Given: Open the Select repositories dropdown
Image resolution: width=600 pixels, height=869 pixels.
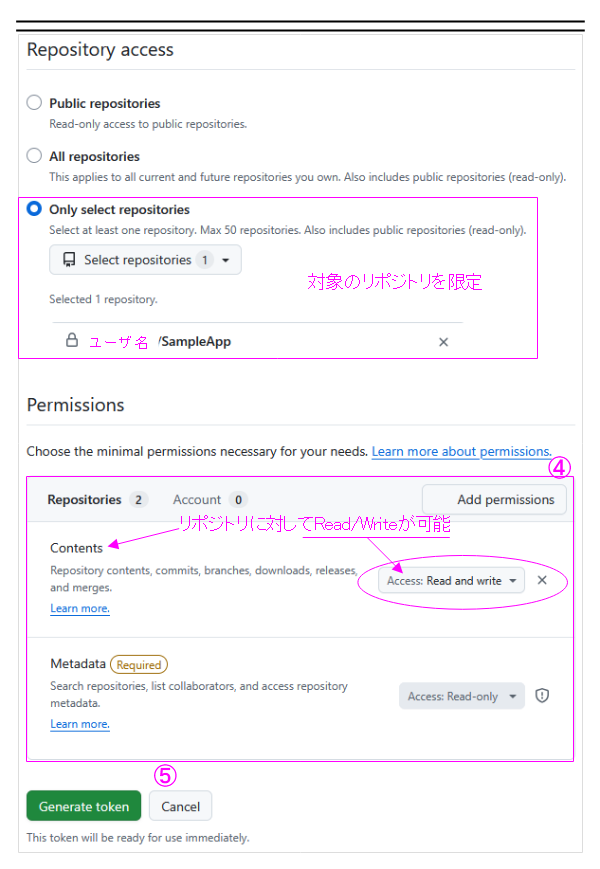Looking at the screenshot, I should (x=145, y=260).
